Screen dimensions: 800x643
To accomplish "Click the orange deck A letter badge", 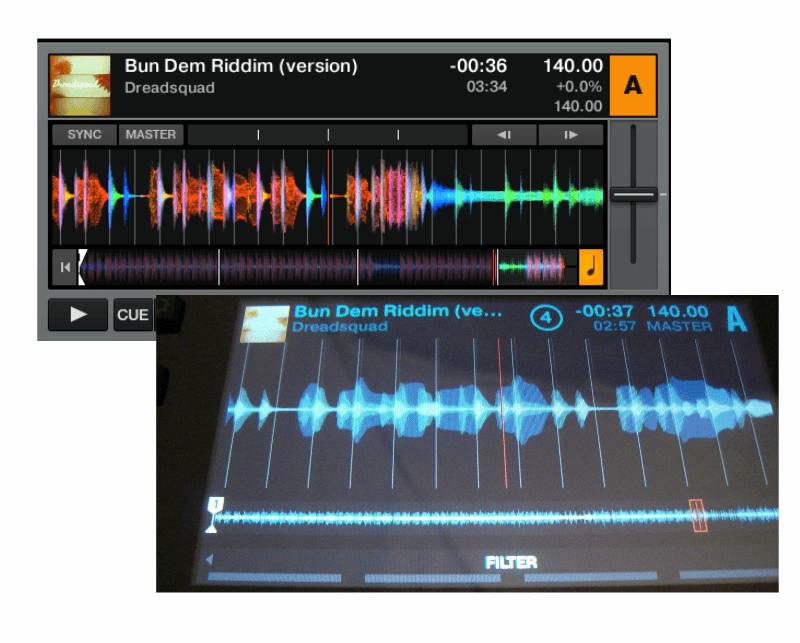I will point(632,85).
